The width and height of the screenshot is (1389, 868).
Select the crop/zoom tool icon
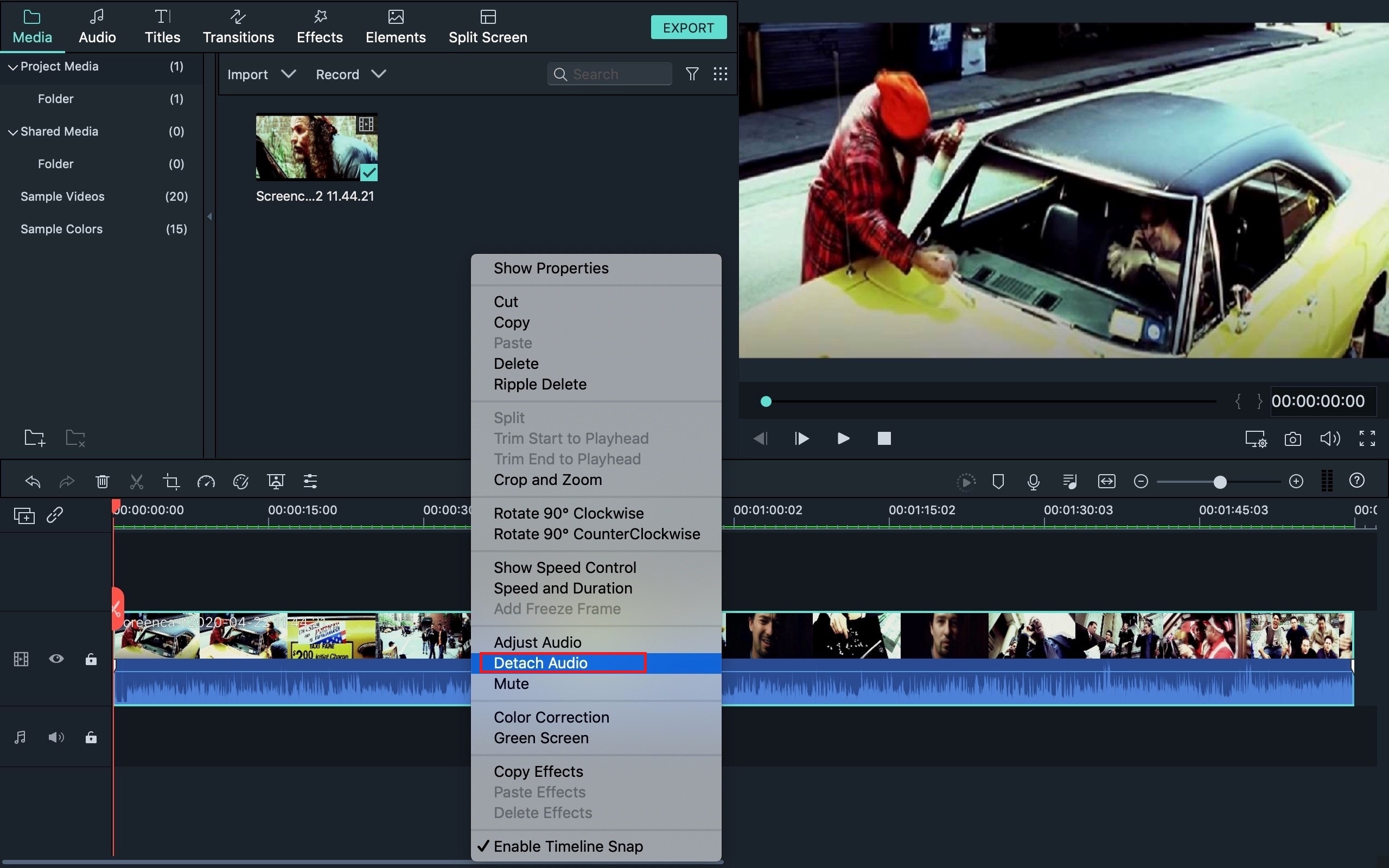[x=171, y=482]
